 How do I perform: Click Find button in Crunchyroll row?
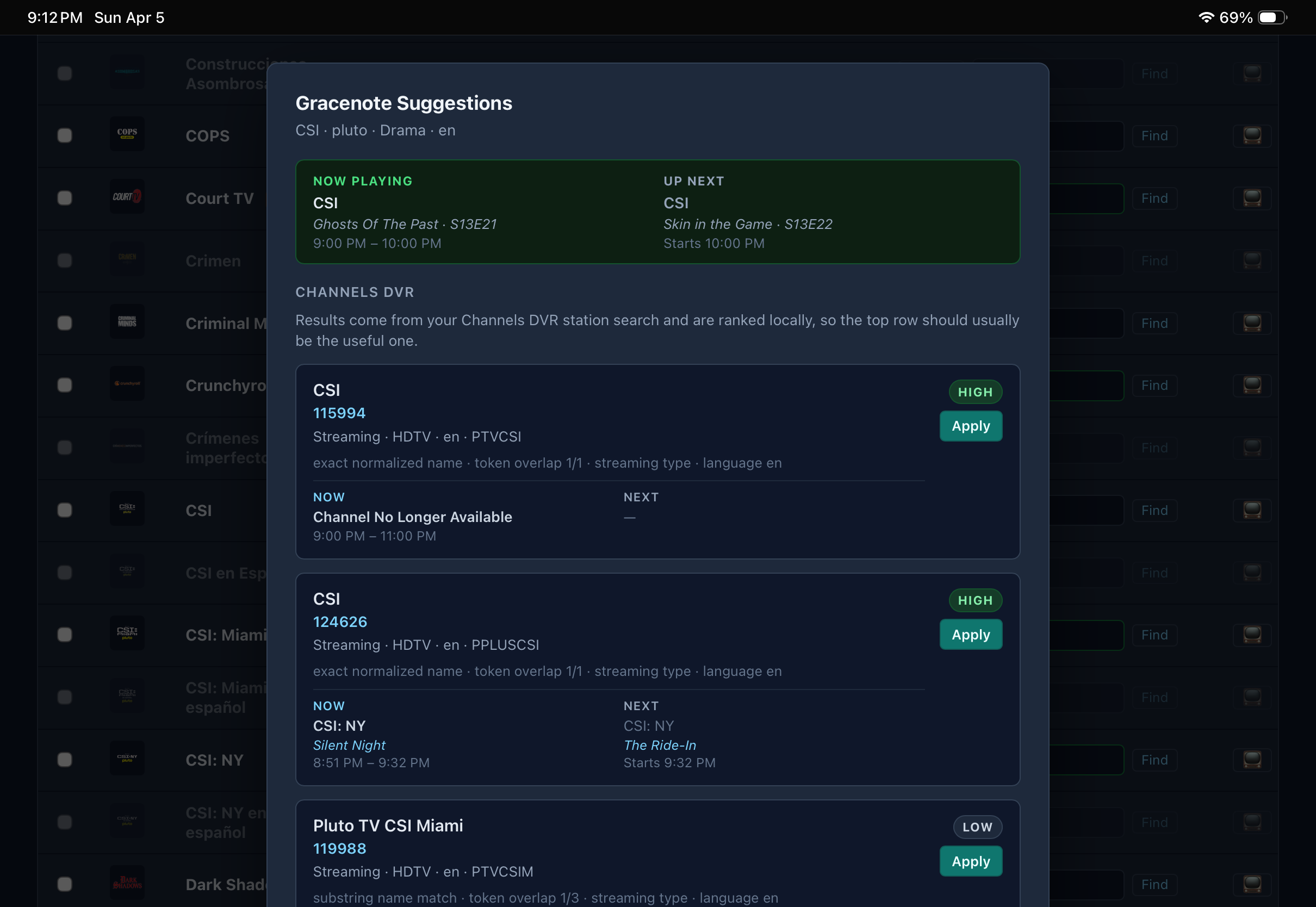click(1154, 386)
